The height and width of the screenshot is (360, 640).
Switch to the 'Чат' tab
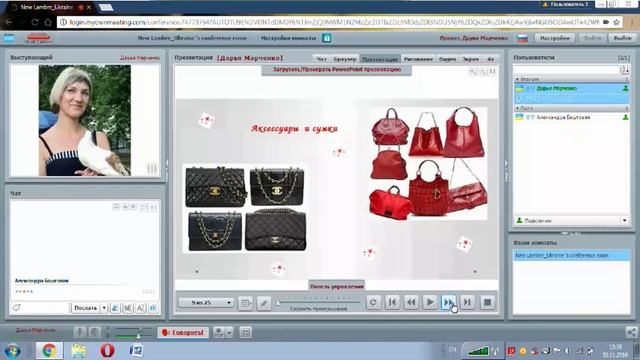(x=322, y=59)
